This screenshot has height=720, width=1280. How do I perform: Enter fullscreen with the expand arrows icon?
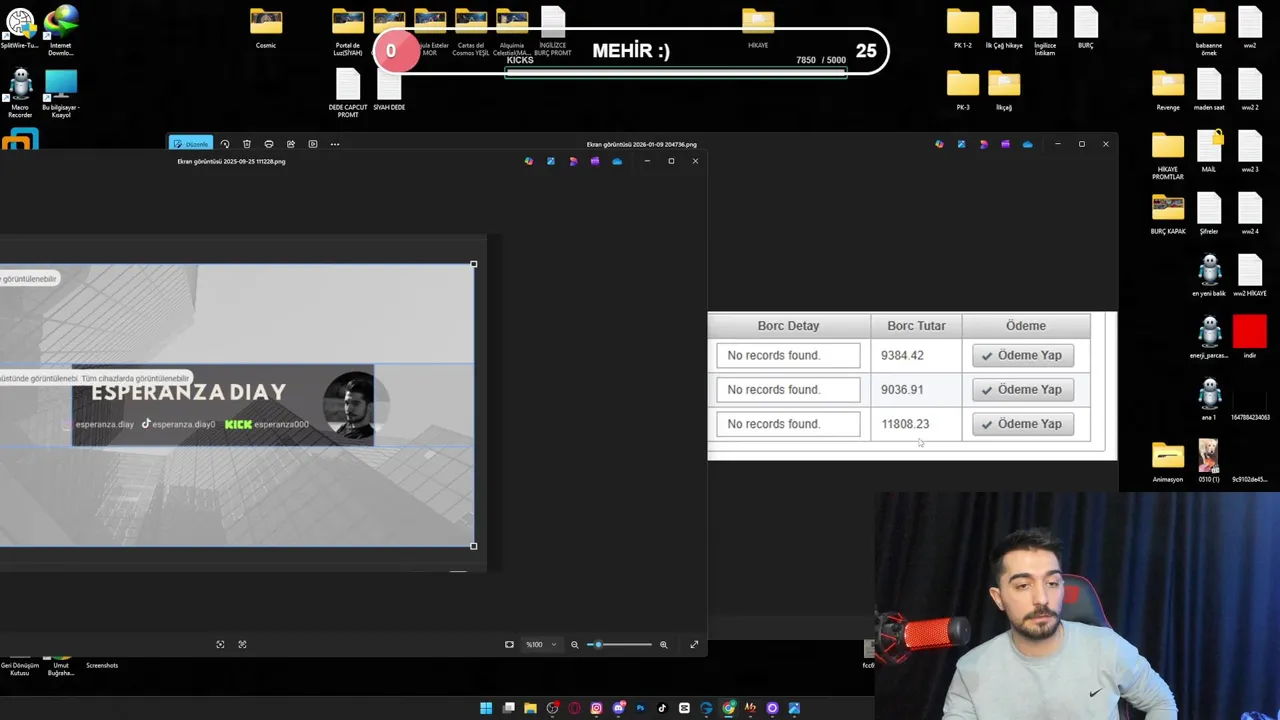pyautogui.click(x=694, y=645)
